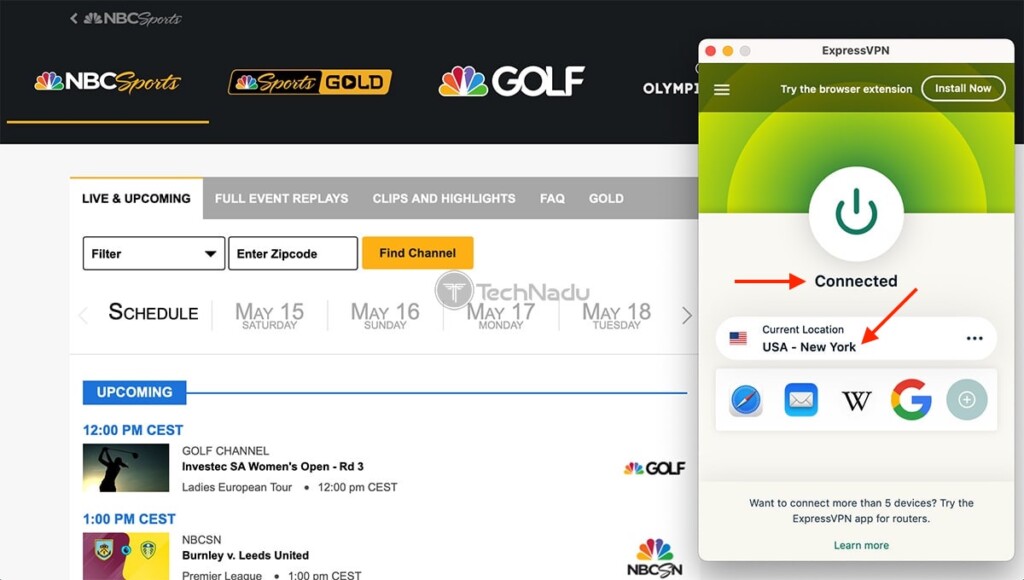The width and height of the screenshot is (1024, 580).
Task: Open Investec SA Women's Open - Rd 3
Action: tap(273, 466)
